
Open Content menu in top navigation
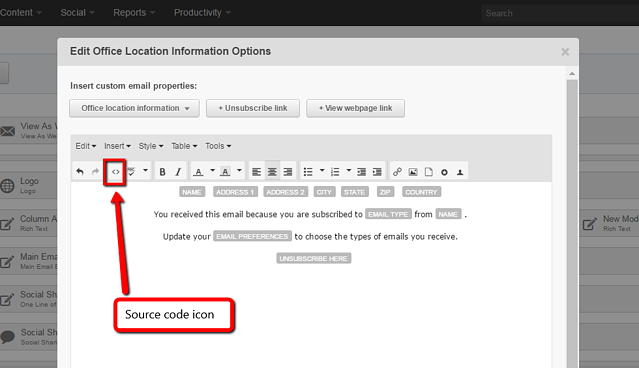[21, 13]
